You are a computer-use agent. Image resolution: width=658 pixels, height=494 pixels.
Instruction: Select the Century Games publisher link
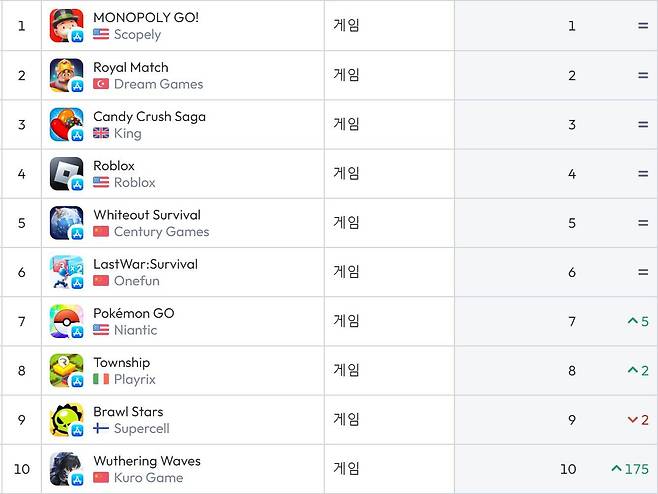point(161,232)
